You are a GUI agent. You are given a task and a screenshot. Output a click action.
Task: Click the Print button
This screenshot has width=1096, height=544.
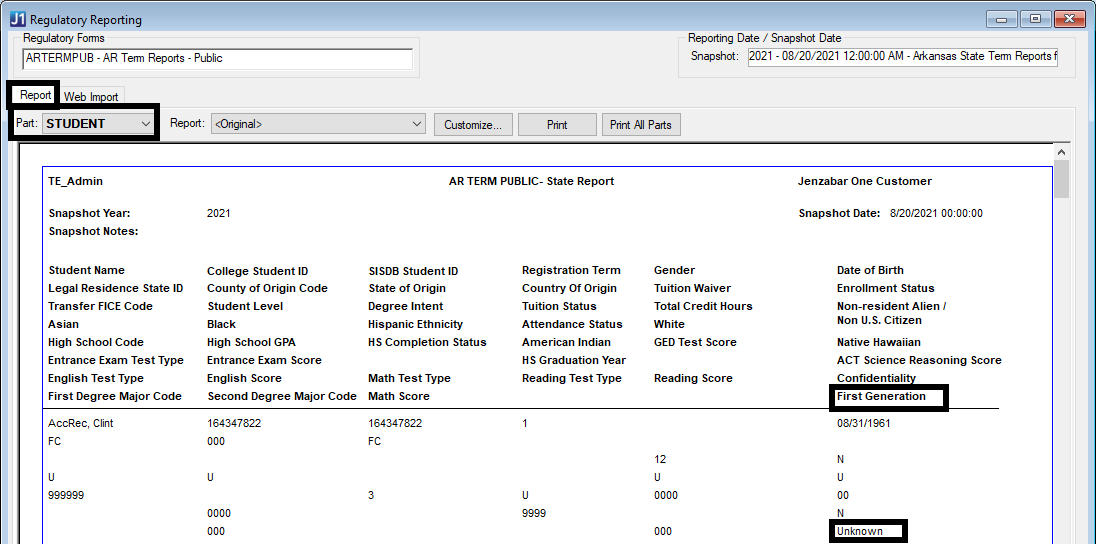click(557, 124)
